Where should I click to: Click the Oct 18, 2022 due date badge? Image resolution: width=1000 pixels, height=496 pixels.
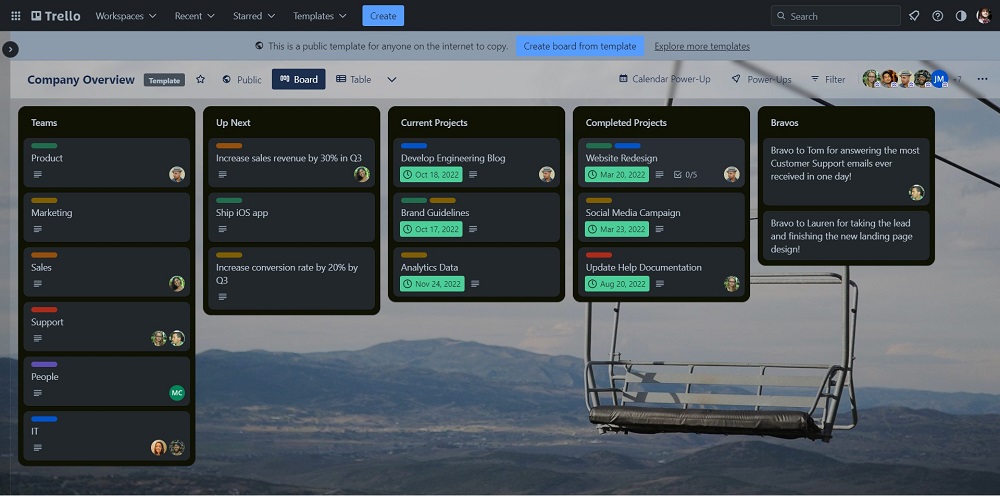(431, 175)
